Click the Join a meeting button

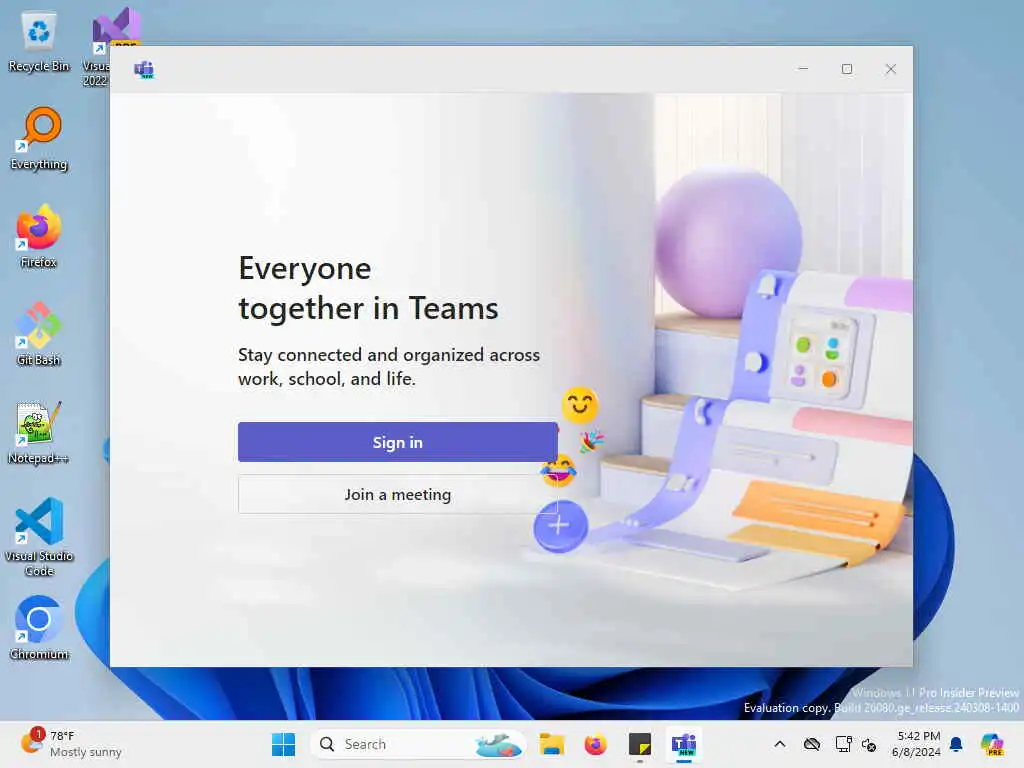398,494
